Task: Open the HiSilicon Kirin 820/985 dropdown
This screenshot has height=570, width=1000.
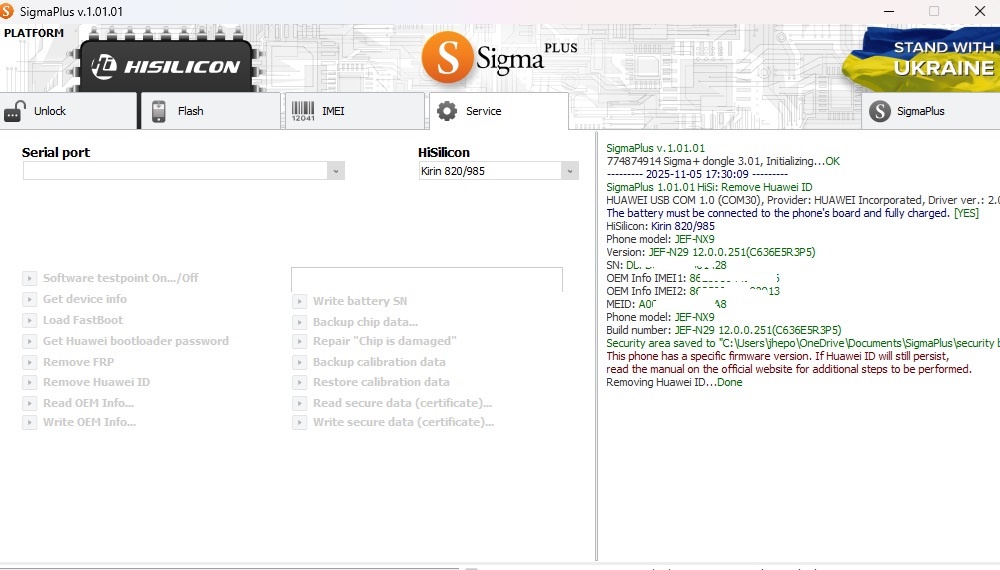Action: tap(570, 171)
